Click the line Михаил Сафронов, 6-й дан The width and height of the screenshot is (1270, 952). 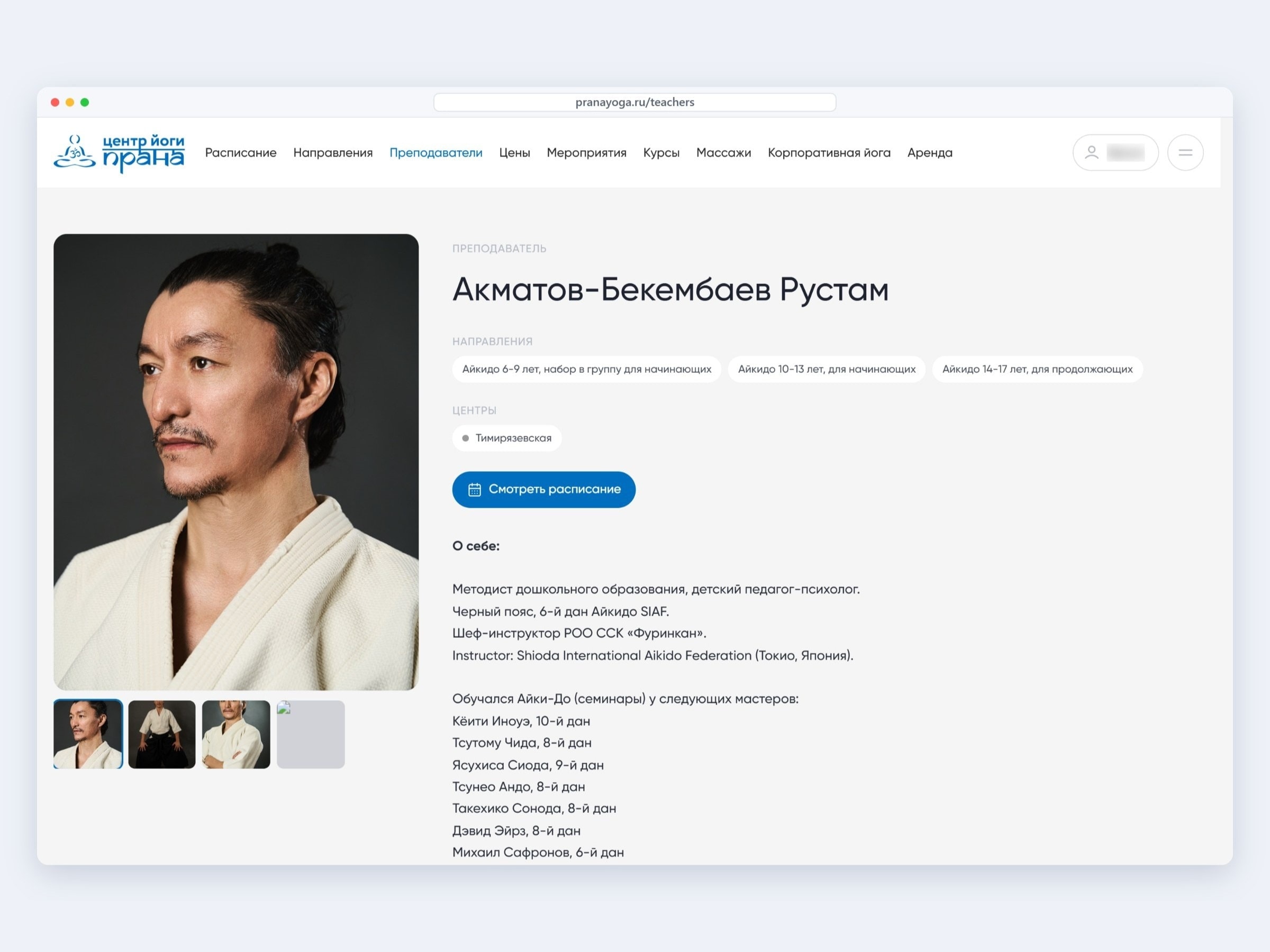(538, 852)
